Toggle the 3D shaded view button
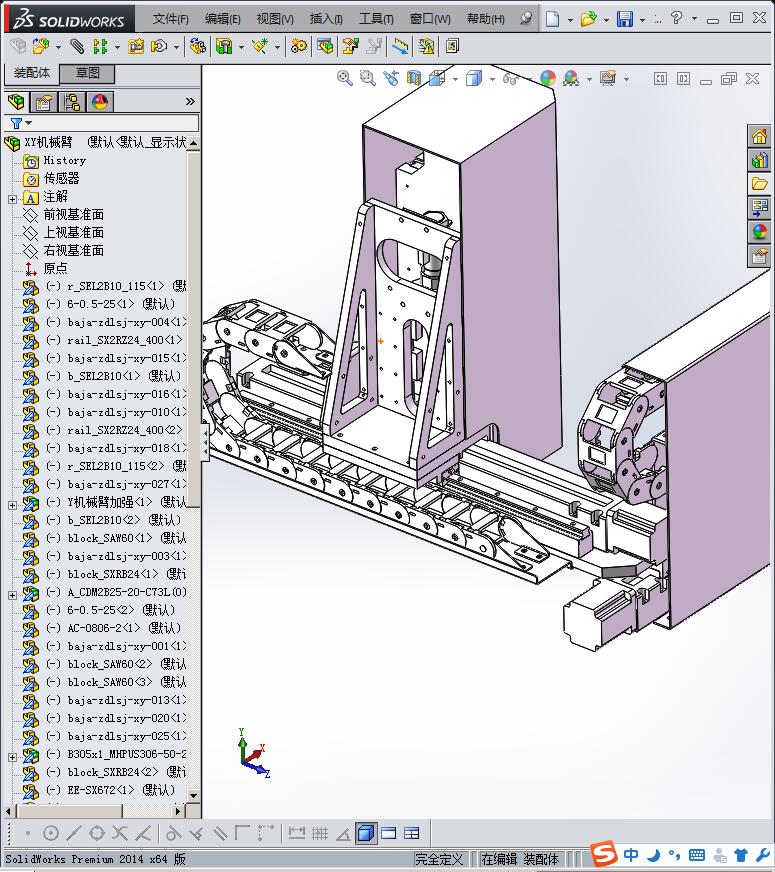The image size is (775, 872). pos(366,833)
